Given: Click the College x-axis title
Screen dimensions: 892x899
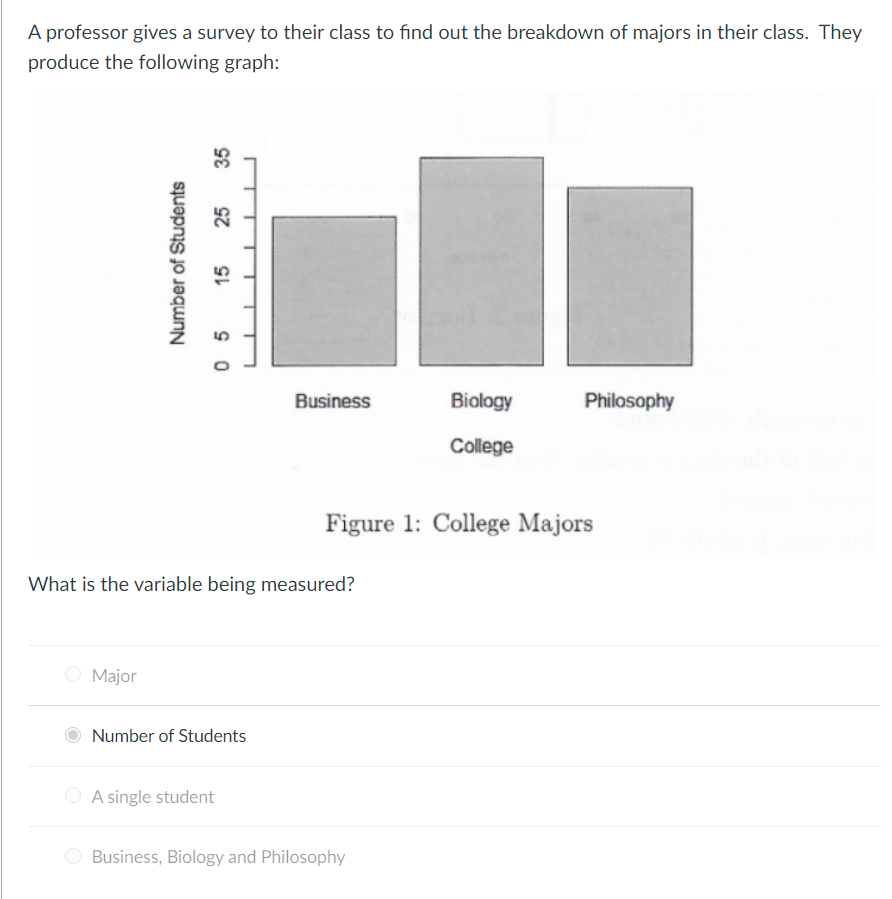Looking at the screenshot, I should pos(481,446).
